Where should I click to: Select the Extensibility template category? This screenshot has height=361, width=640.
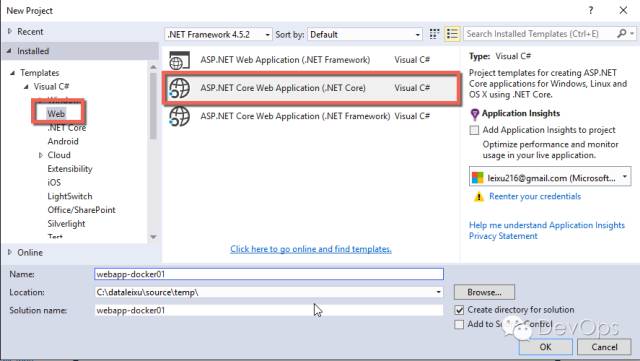coord(70,169)
